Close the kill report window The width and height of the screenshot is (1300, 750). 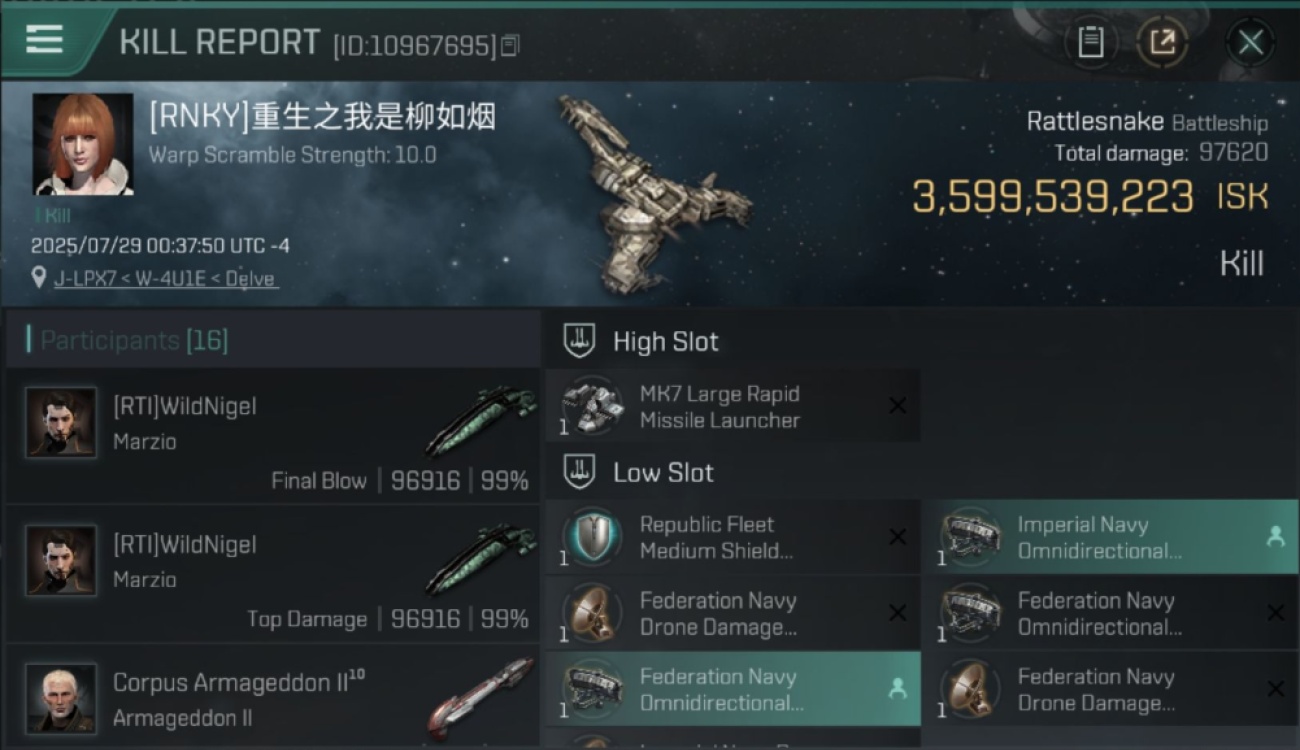point(1250,42)
